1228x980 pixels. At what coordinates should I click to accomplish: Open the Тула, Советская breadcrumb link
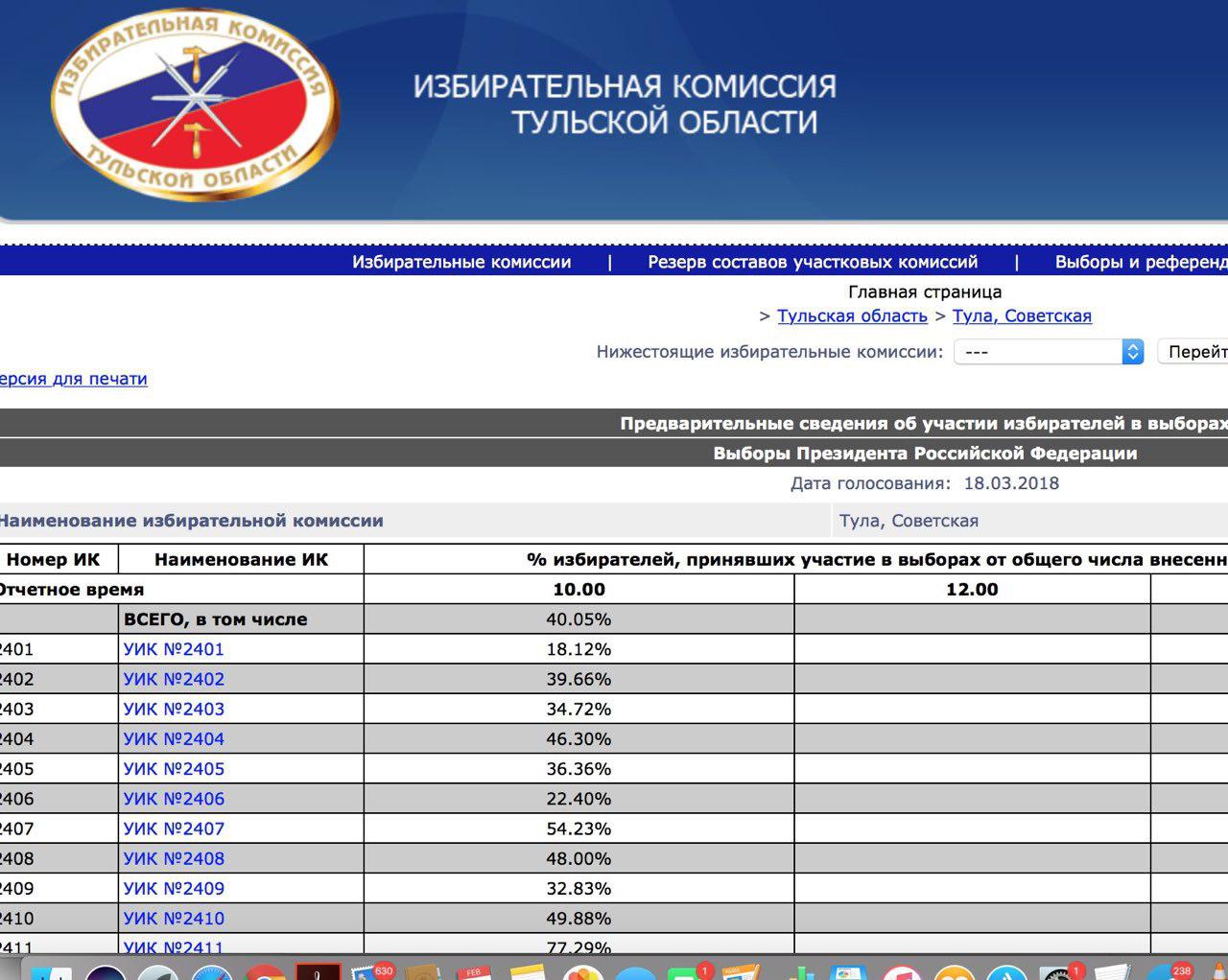click(1022, 315)
